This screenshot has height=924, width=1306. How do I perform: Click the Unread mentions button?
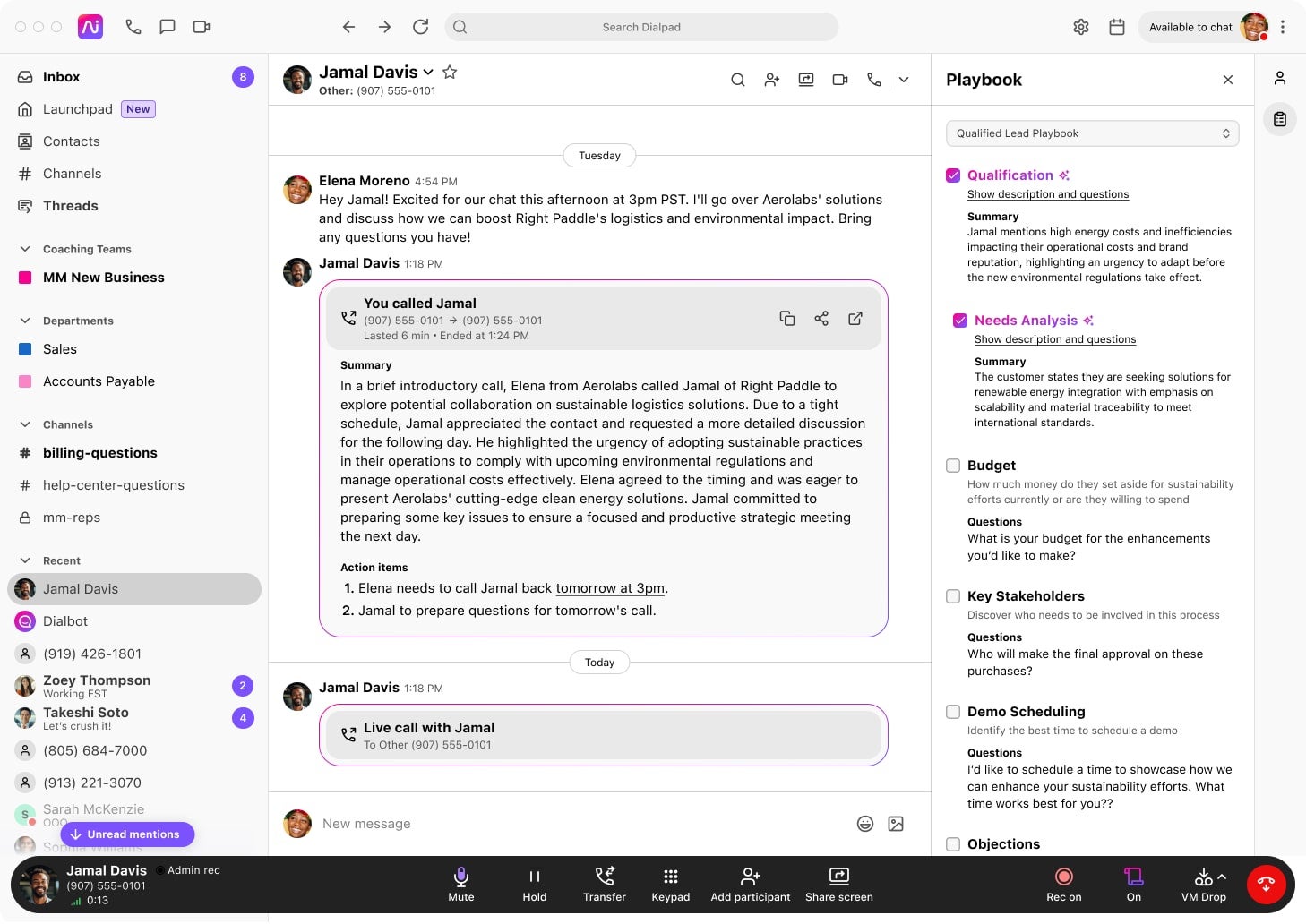pos(126,834)
